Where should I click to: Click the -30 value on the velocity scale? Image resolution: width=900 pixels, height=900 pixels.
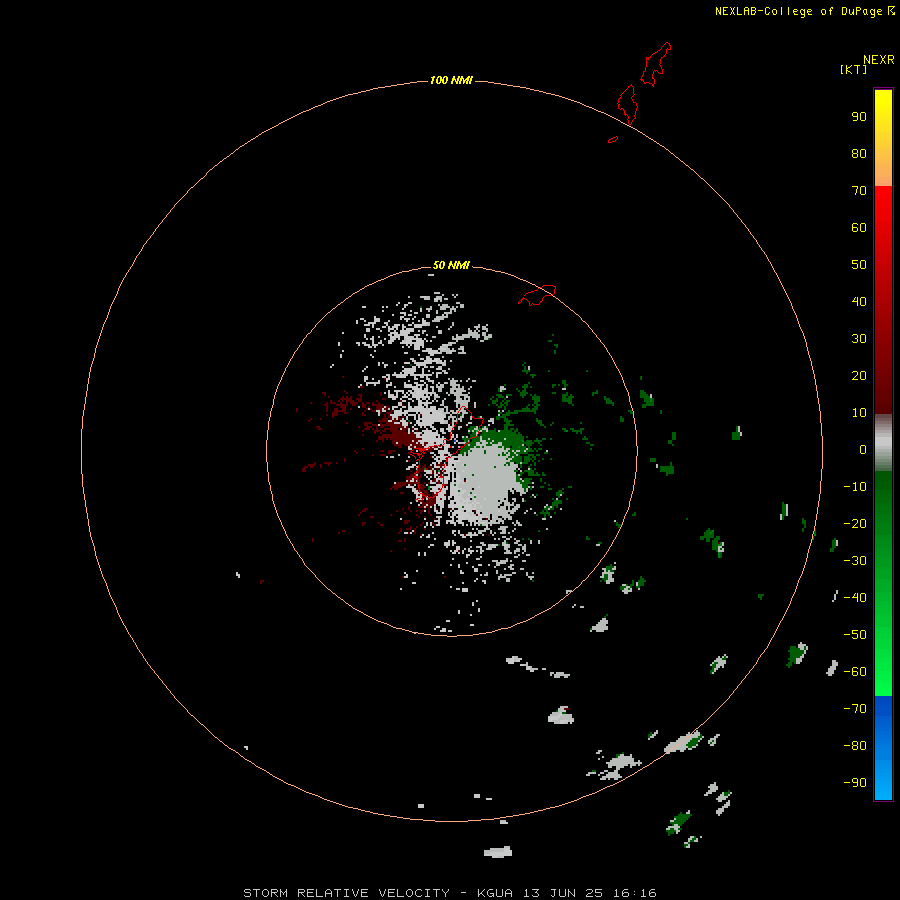[855, 561]
